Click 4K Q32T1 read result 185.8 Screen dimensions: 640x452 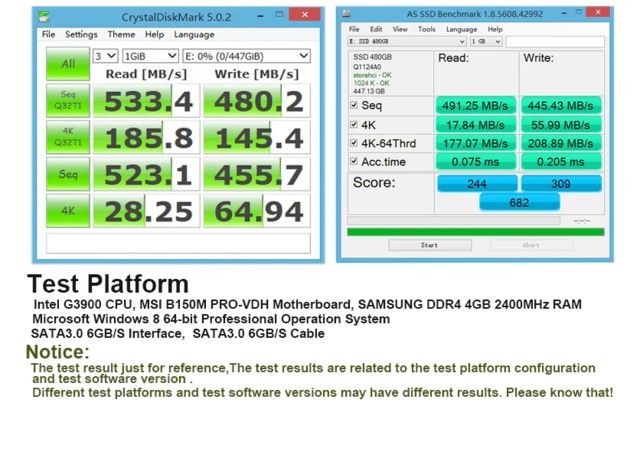tap(147, 137)
